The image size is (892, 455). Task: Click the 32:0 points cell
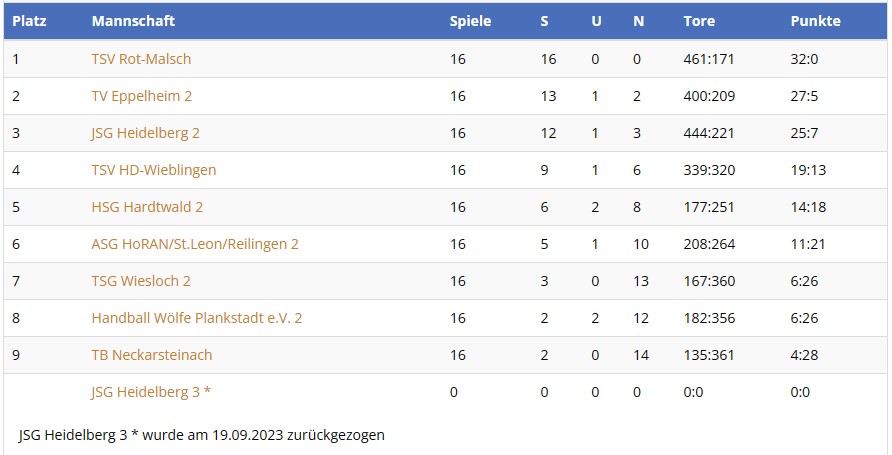804,59
